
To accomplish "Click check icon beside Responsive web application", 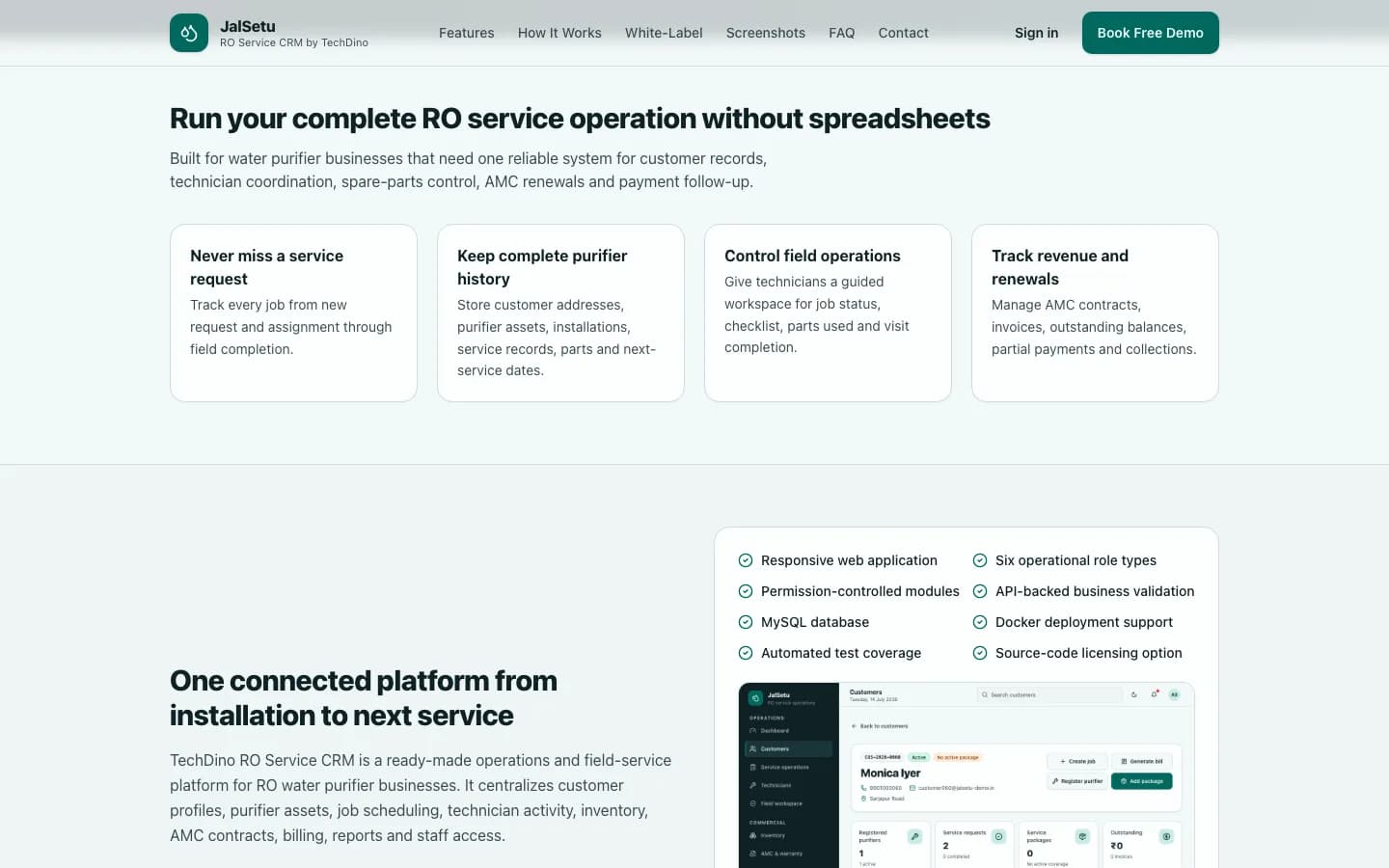I will [x=746, y=560].
